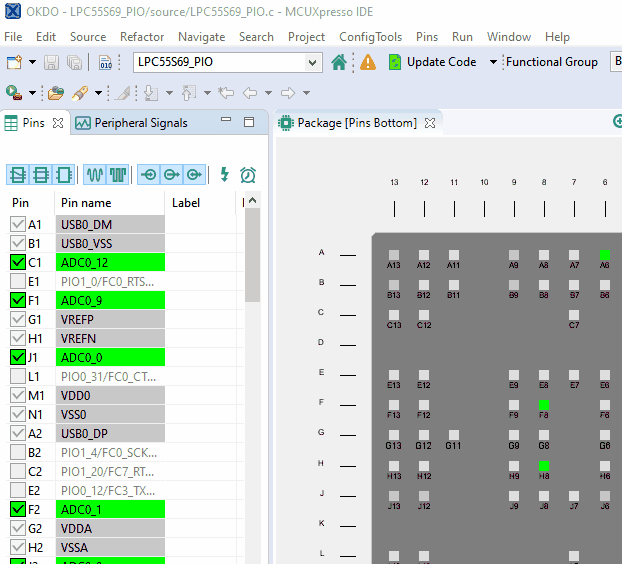622x564 pixels.
Task: Click the greyed pencil annotation icon
Action: (x=123, y=93)
